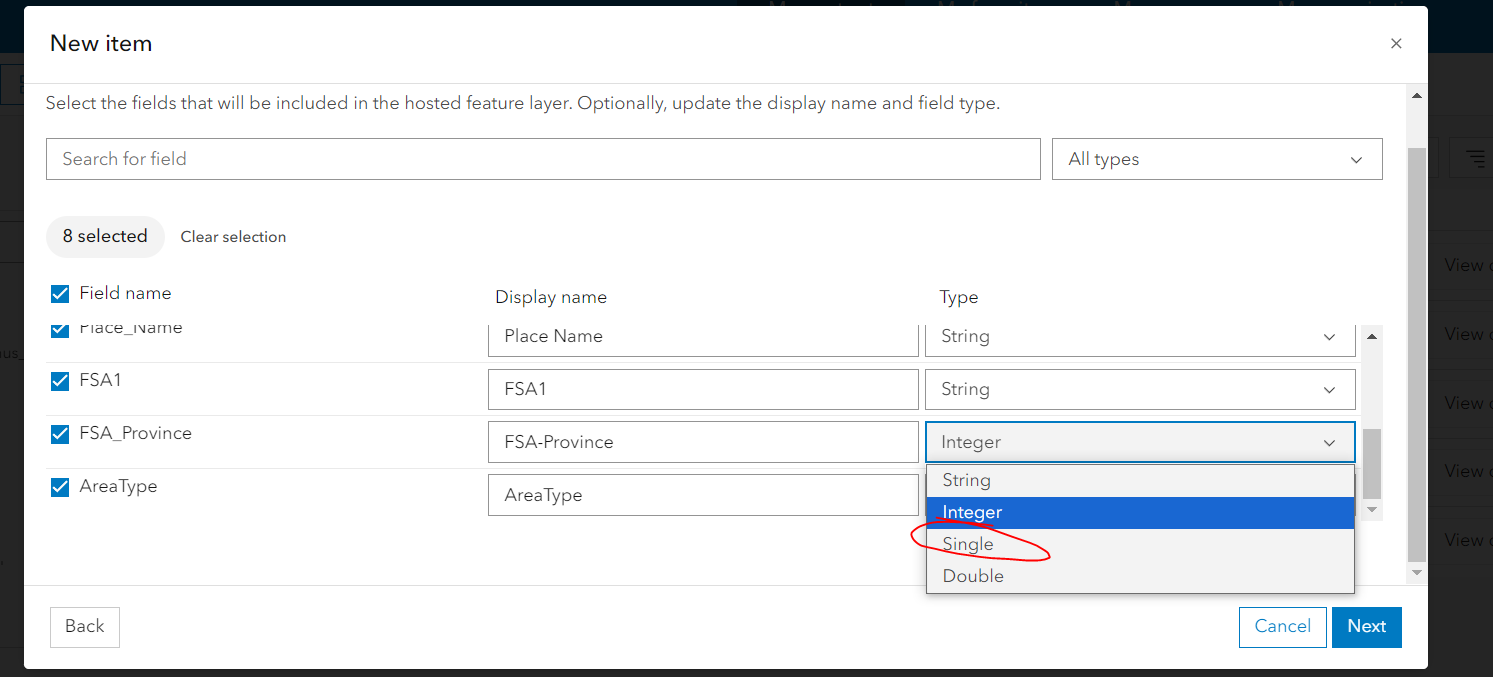Uncheck the FSA_Province field checkbox

point(60,434)
